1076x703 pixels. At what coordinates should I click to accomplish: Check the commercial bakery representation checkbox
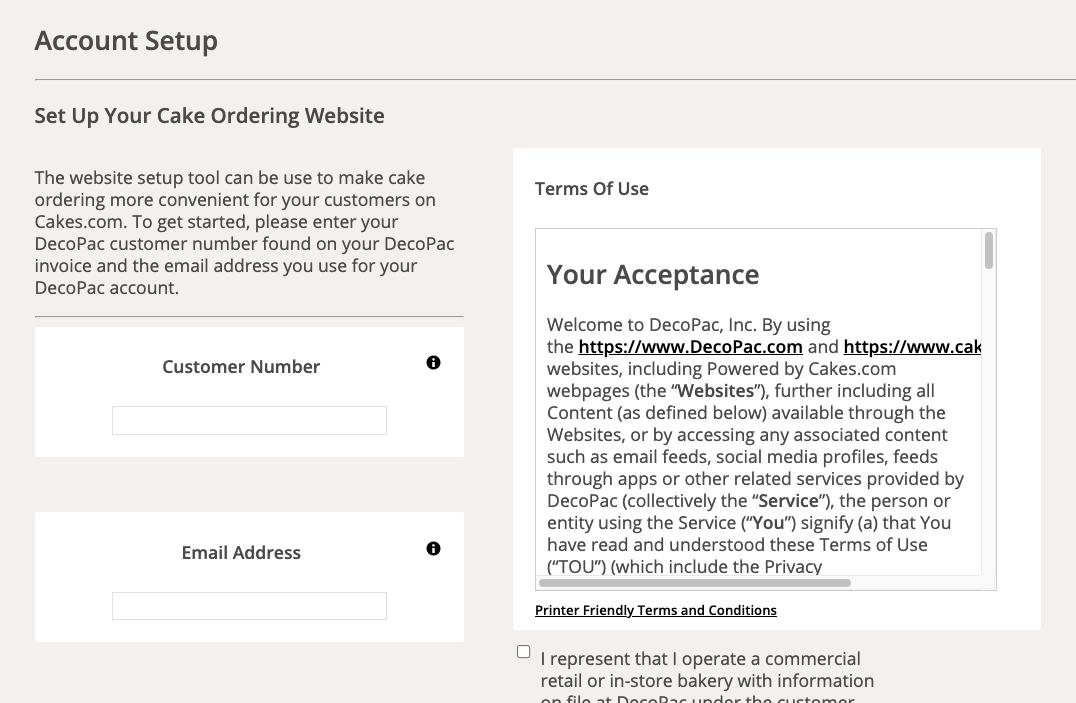523,652
